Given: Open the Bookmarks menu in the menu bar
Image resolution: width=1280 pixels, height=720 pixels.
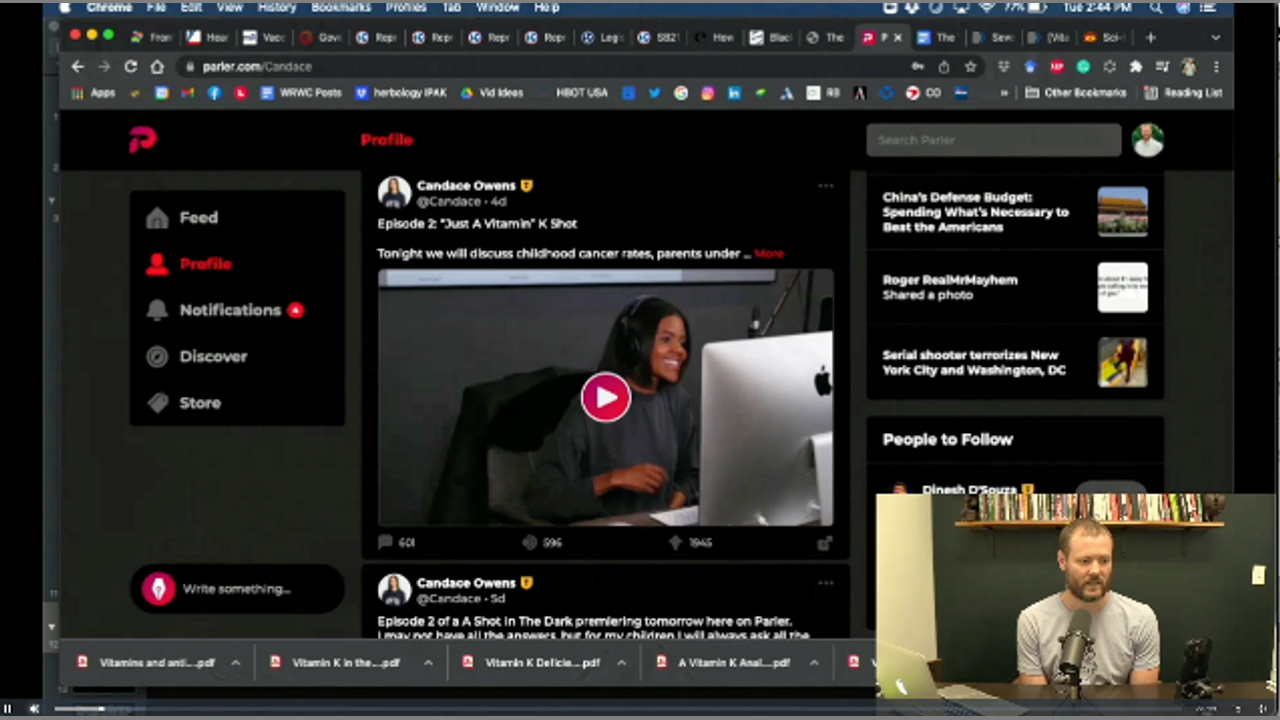Looking at the screenshot, I should pos(340,7).
